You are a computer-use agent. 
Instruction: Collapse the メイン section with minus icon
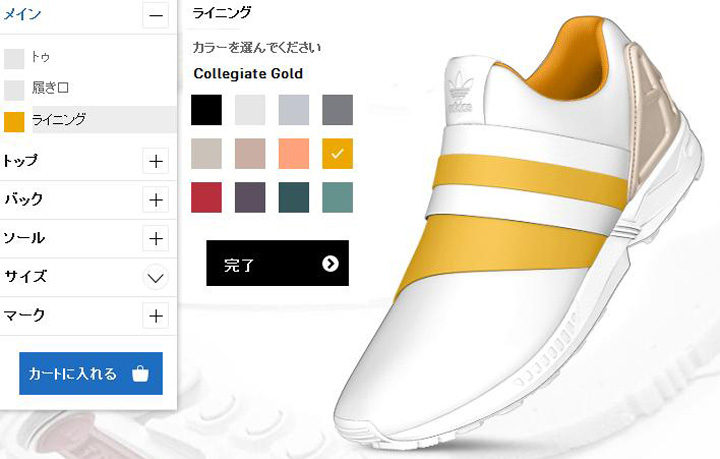(x=155, y=16)
